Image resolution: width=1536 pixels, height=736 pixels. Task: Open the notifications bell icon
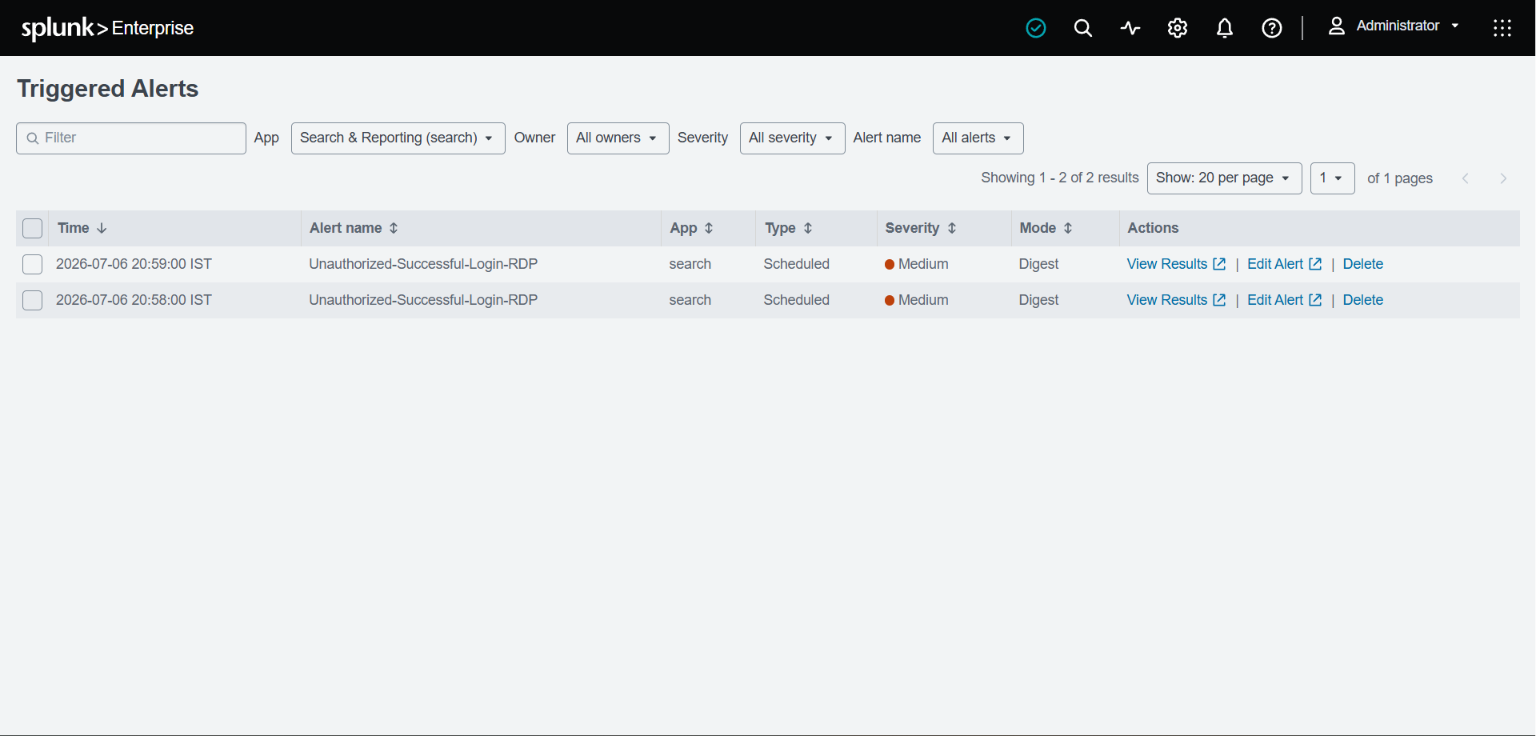[x=1224, y=28]
